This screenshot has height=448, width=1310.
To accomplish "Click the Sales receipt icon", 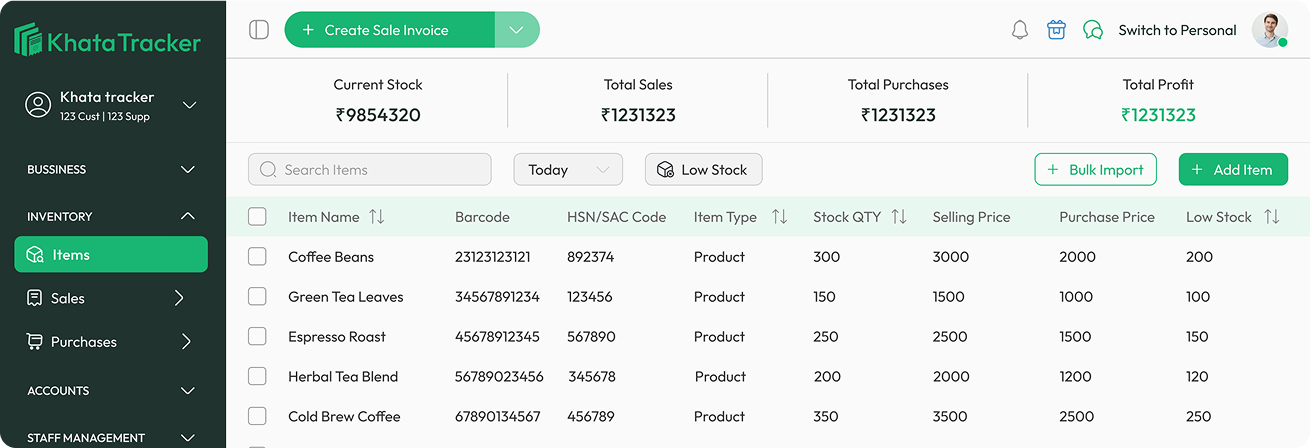I will 35,298.
